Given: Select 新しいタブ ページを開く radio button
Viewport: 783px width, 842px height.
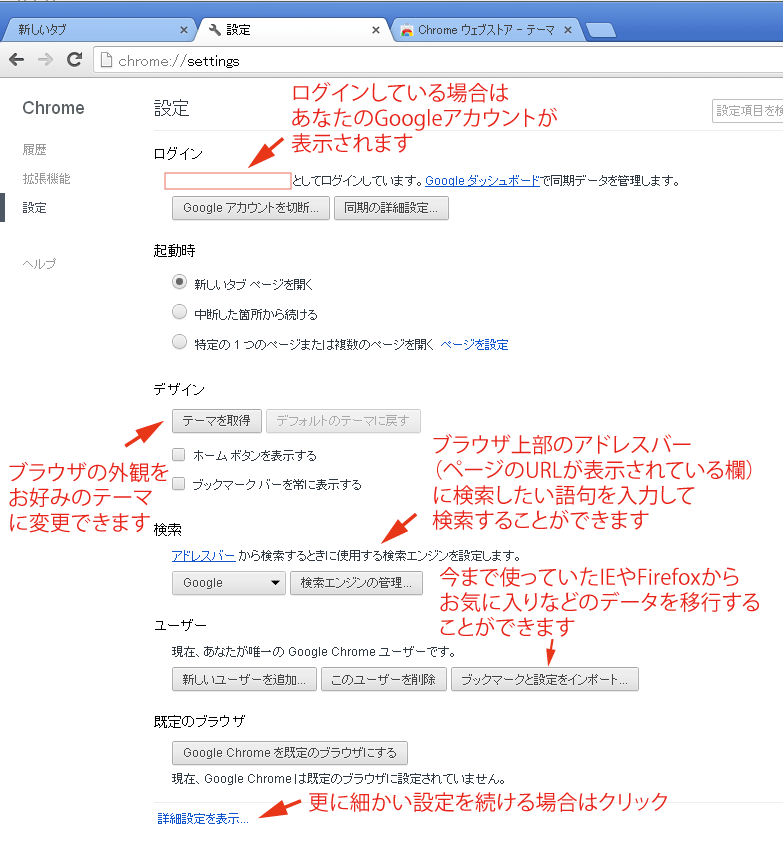Looking at the screenshot, I should 179,282.
